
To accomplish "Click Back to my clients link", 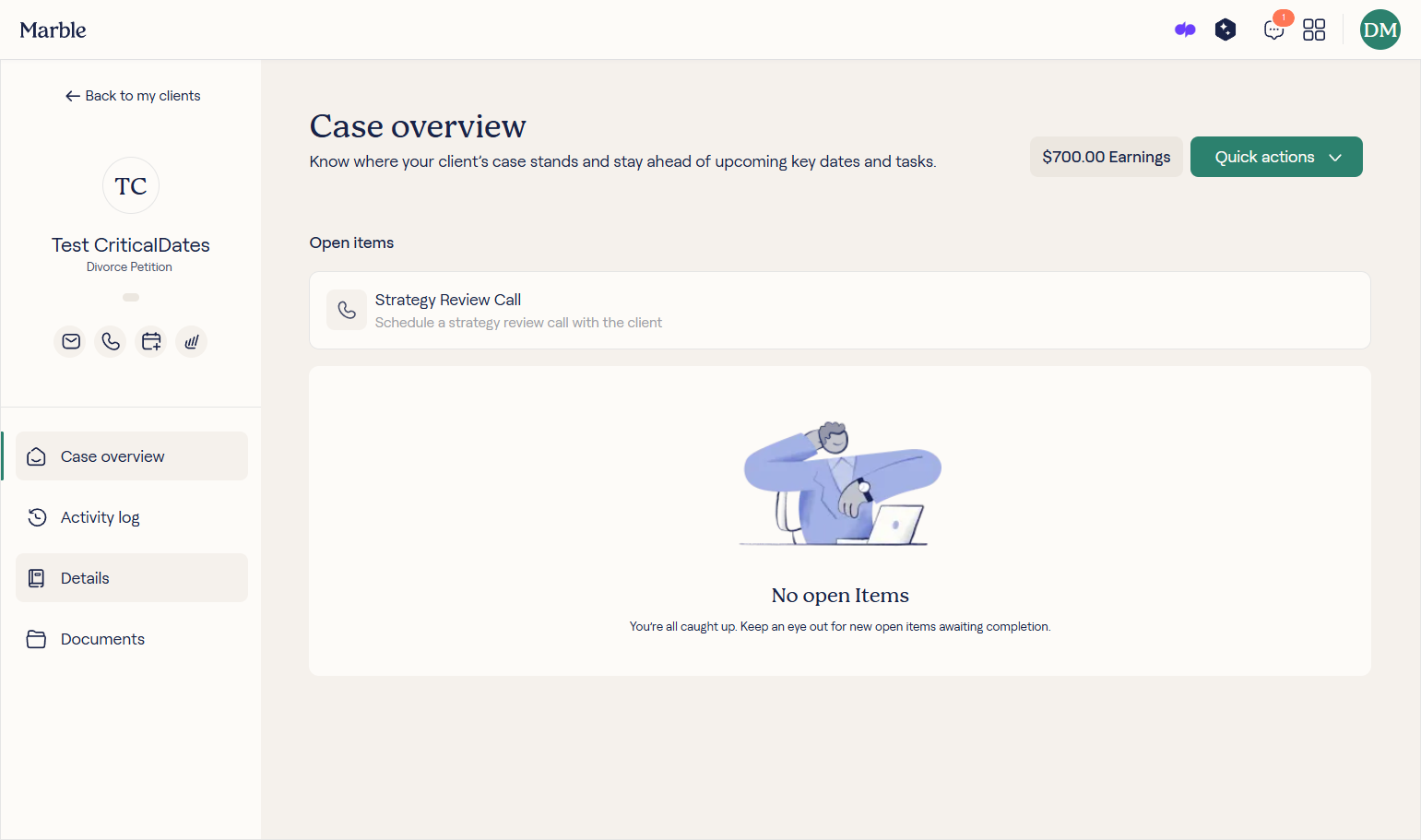I will pos(133,96).
